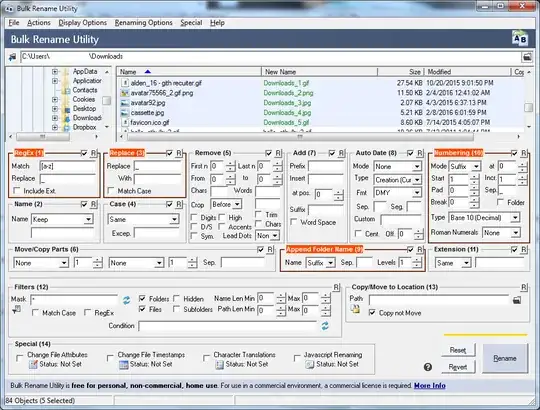Screen dimensions: 540x410
Task: Click the file list vertical scrollbar thumb
Action: coord(529,107)
